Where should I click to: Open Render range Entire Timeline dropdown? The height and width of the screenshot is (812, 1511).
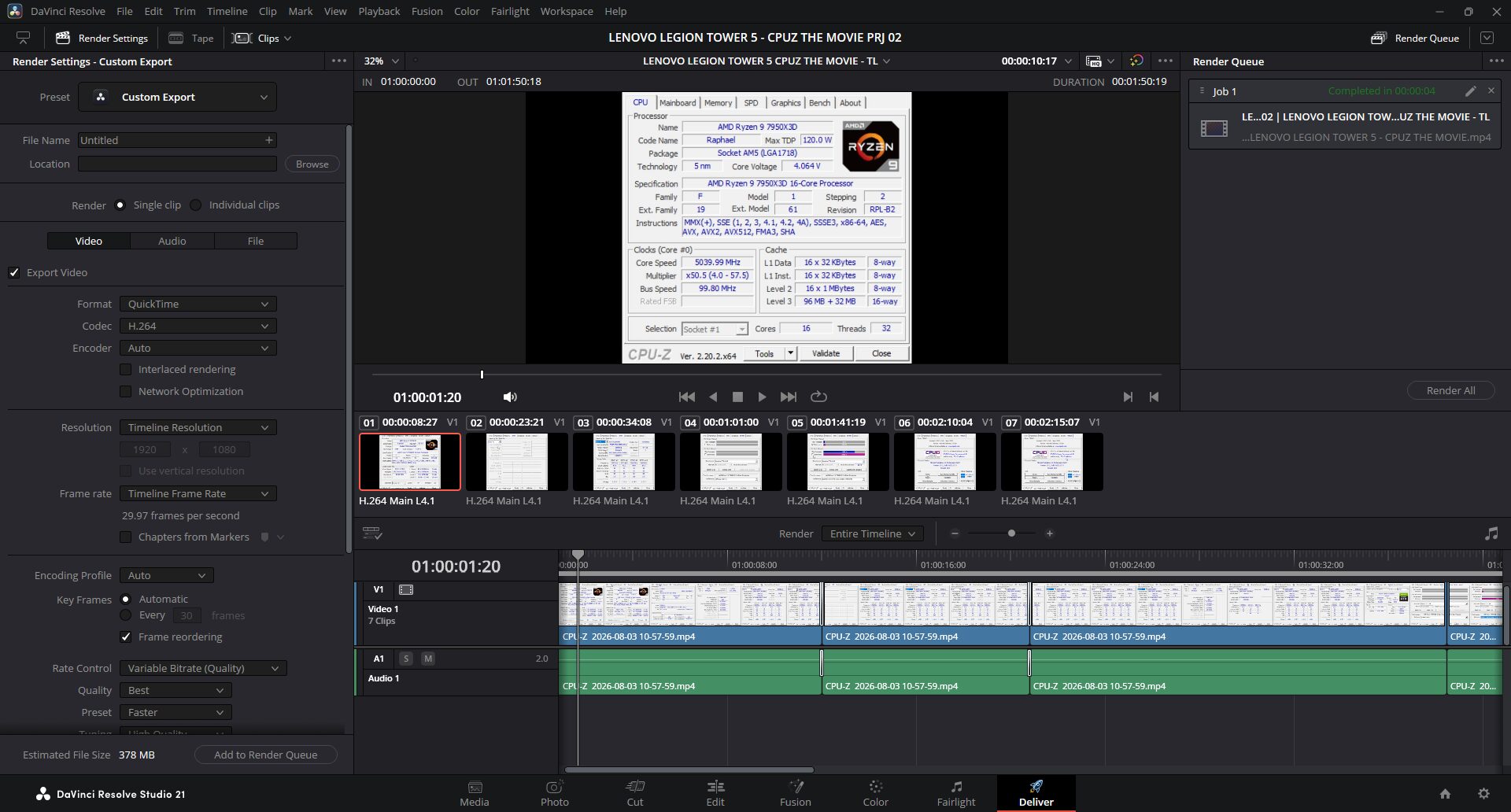pos(873,533)
